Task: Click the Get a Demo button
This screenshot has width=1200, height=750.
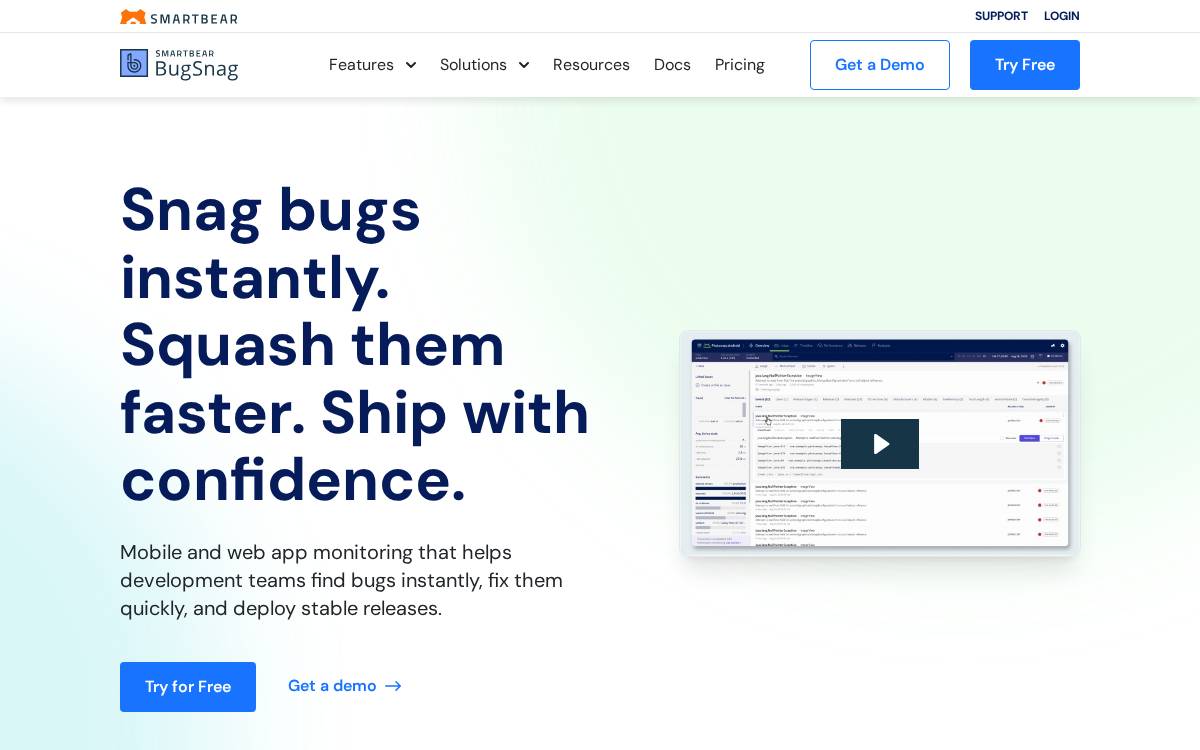Action: [x=880, y=65]
